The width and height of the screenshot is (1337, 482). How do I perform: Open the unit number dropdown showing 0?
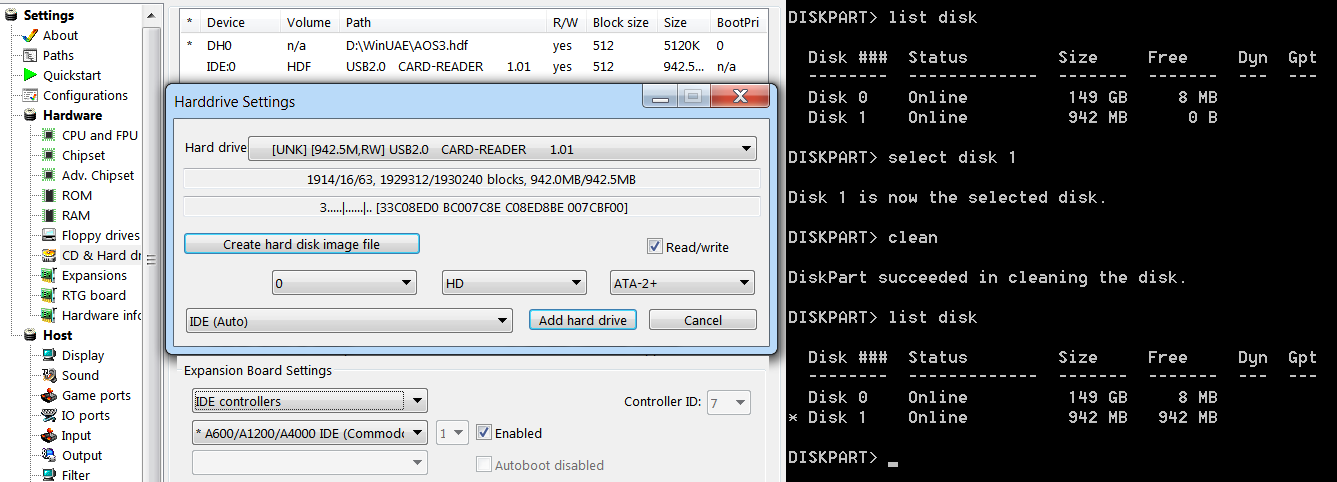344,283
